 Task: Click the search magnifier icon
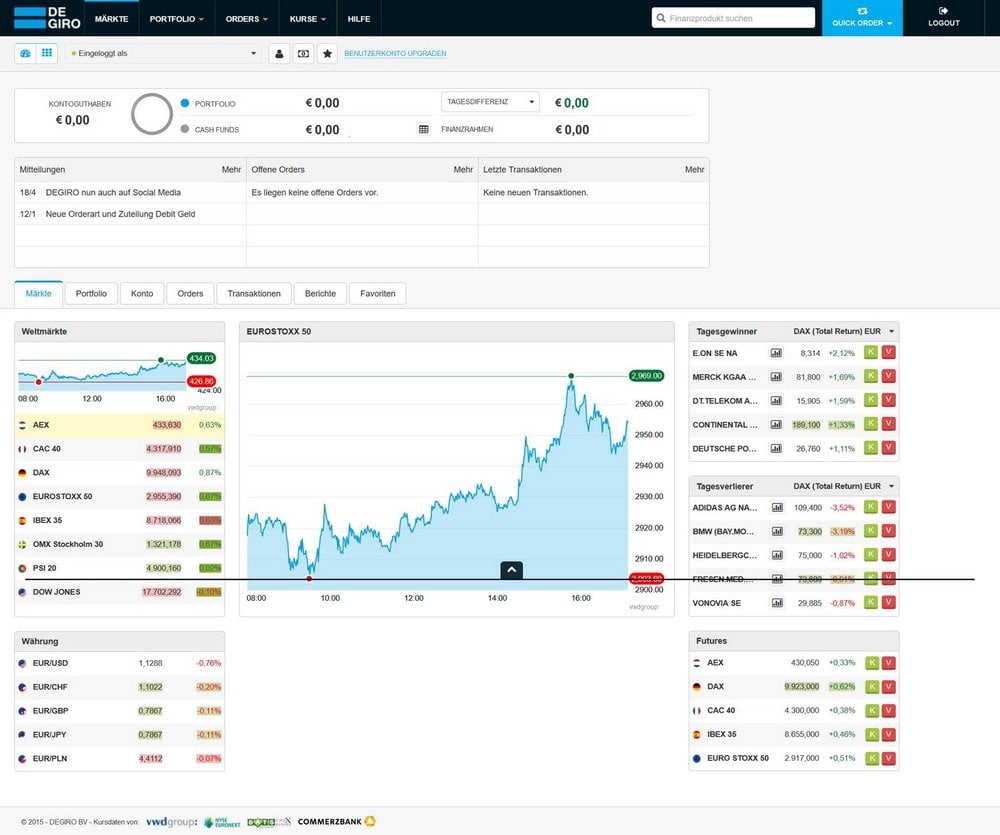(661, 18)
